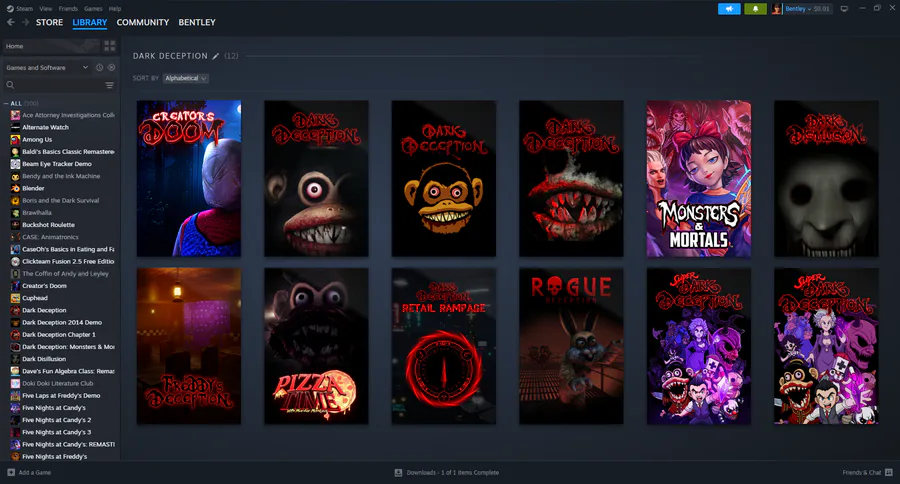Open the Pizza Time cover
Screen dimensions: 900x484
[316, 346]
